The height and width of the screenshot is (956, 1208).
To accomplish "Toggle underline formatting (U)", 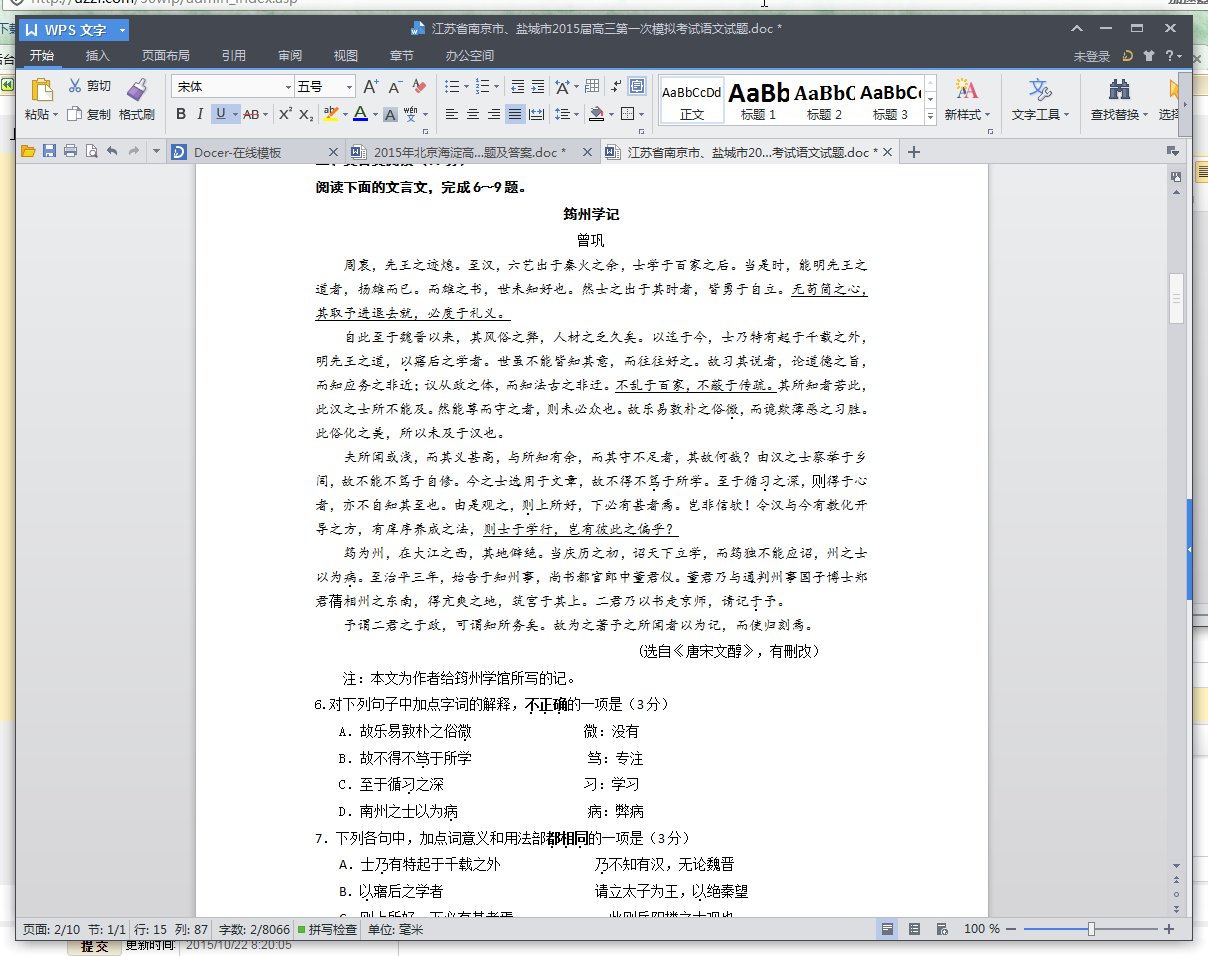I will (220, 114).
